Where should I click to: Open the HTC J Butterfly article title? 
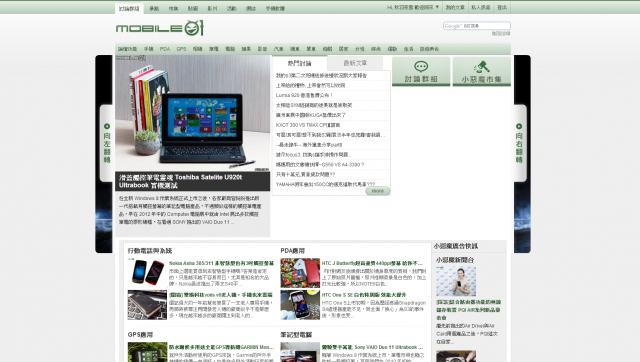[372, 264]
